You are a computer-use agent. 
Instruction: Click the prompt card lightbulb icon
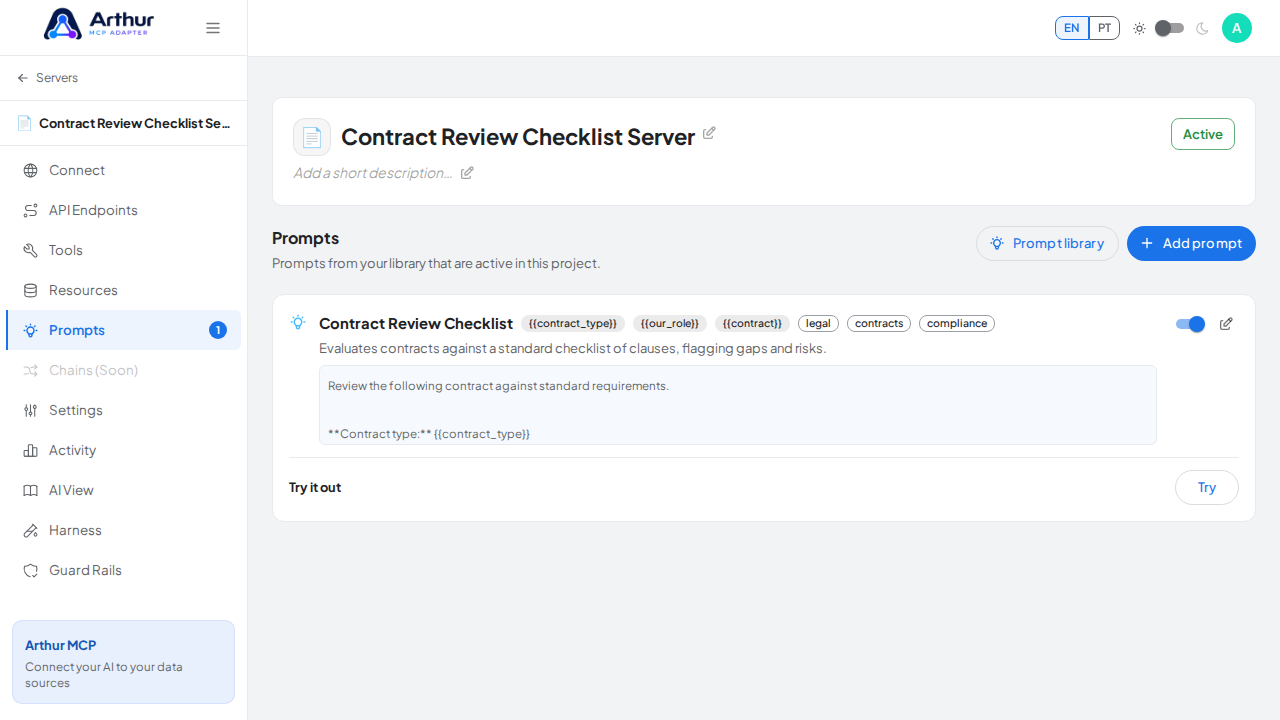[x=298, y=322]
